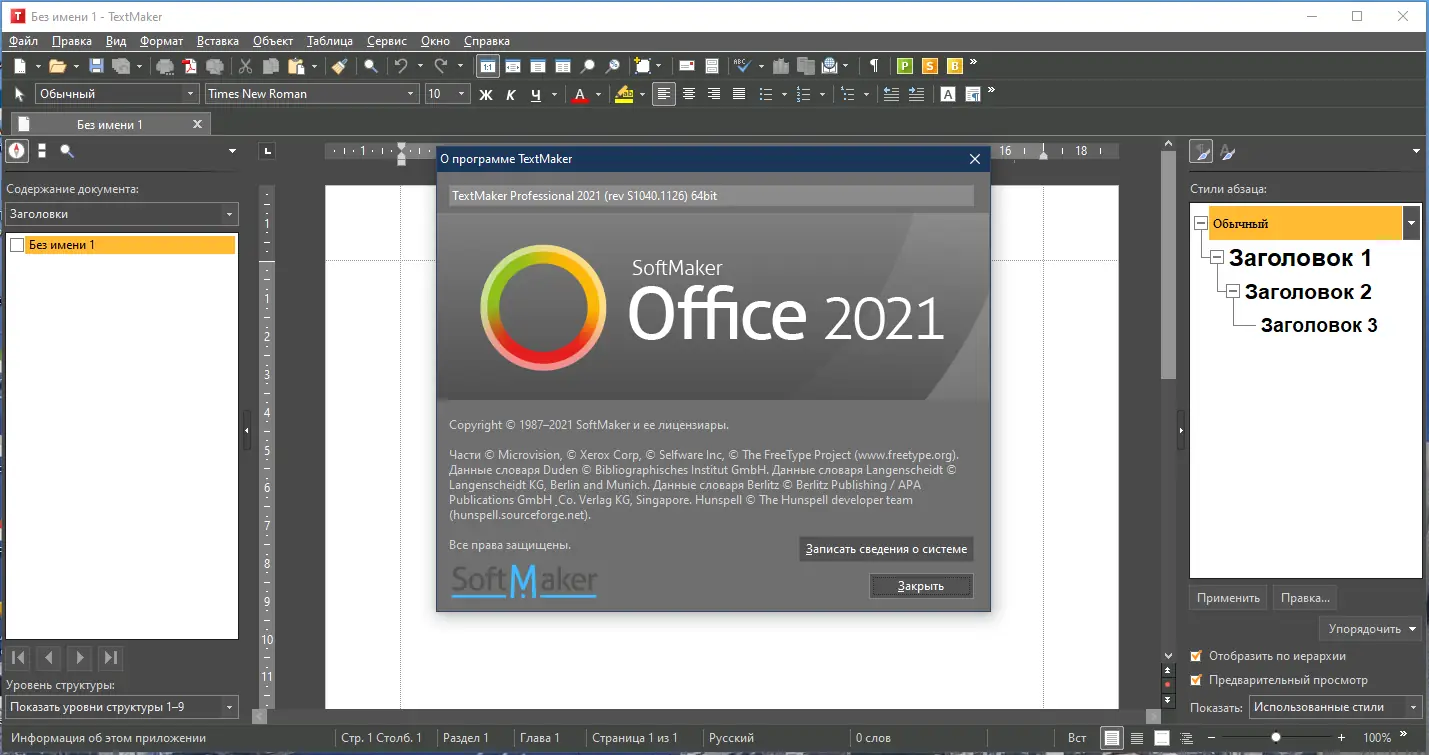Open the 'Справка' menu

tap(487, 41)
